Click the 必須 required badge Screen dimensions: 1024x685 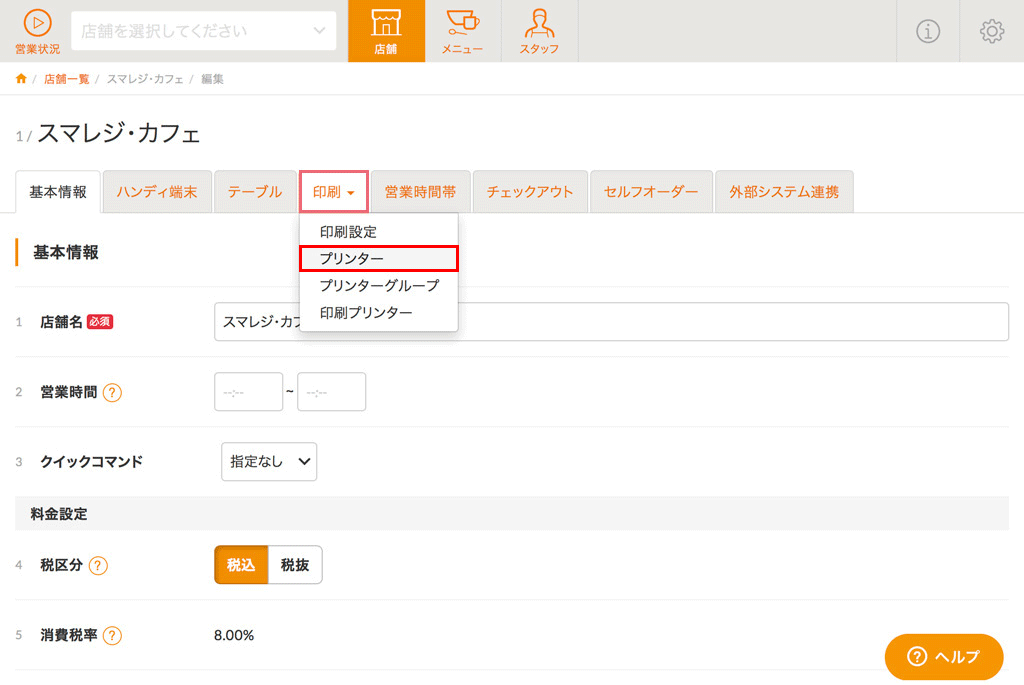pyautogui.click(x=100, y=322)
